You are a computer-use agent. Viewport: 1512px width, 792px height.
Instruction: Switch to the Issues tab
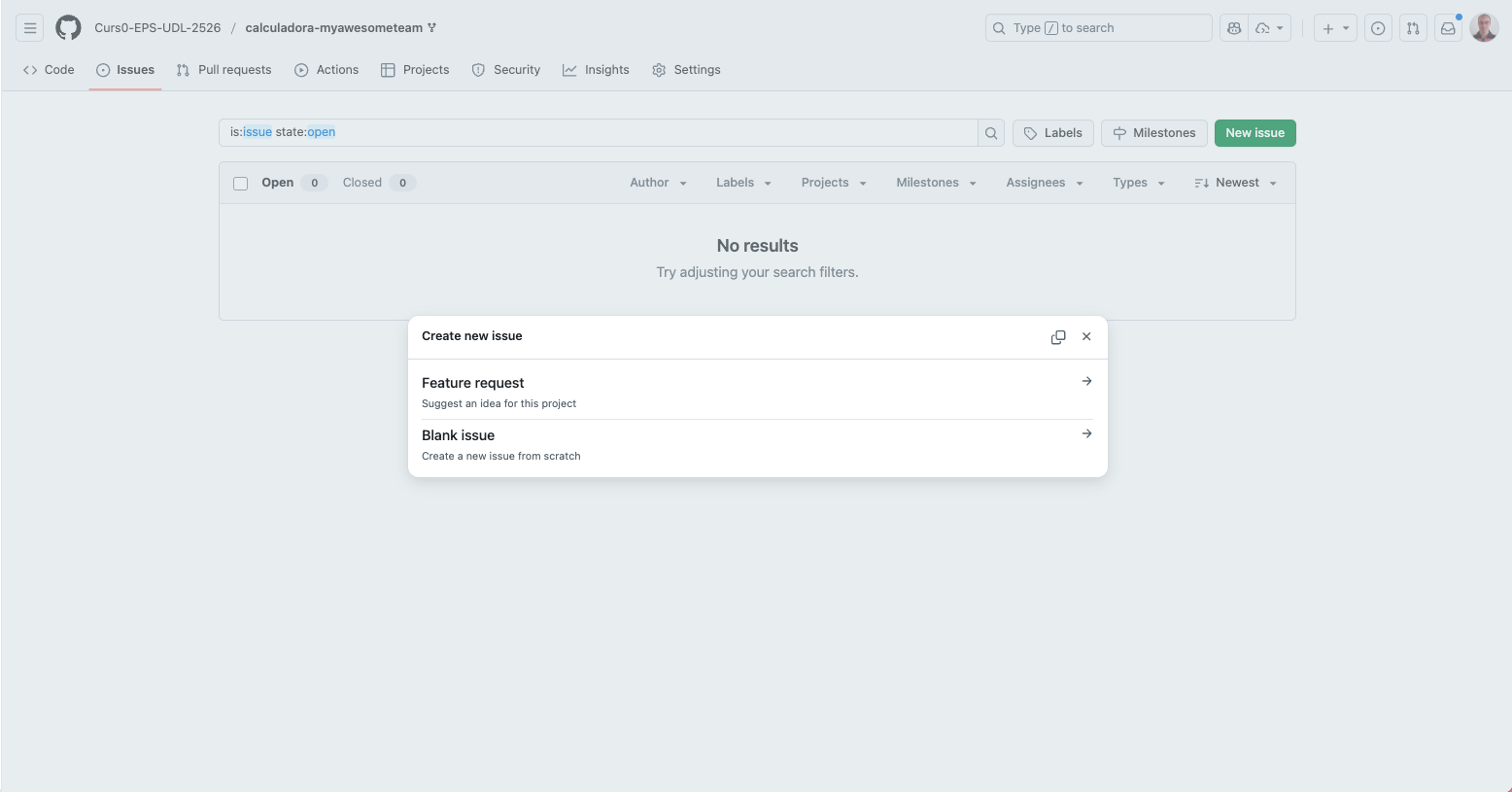pos(125,70)
